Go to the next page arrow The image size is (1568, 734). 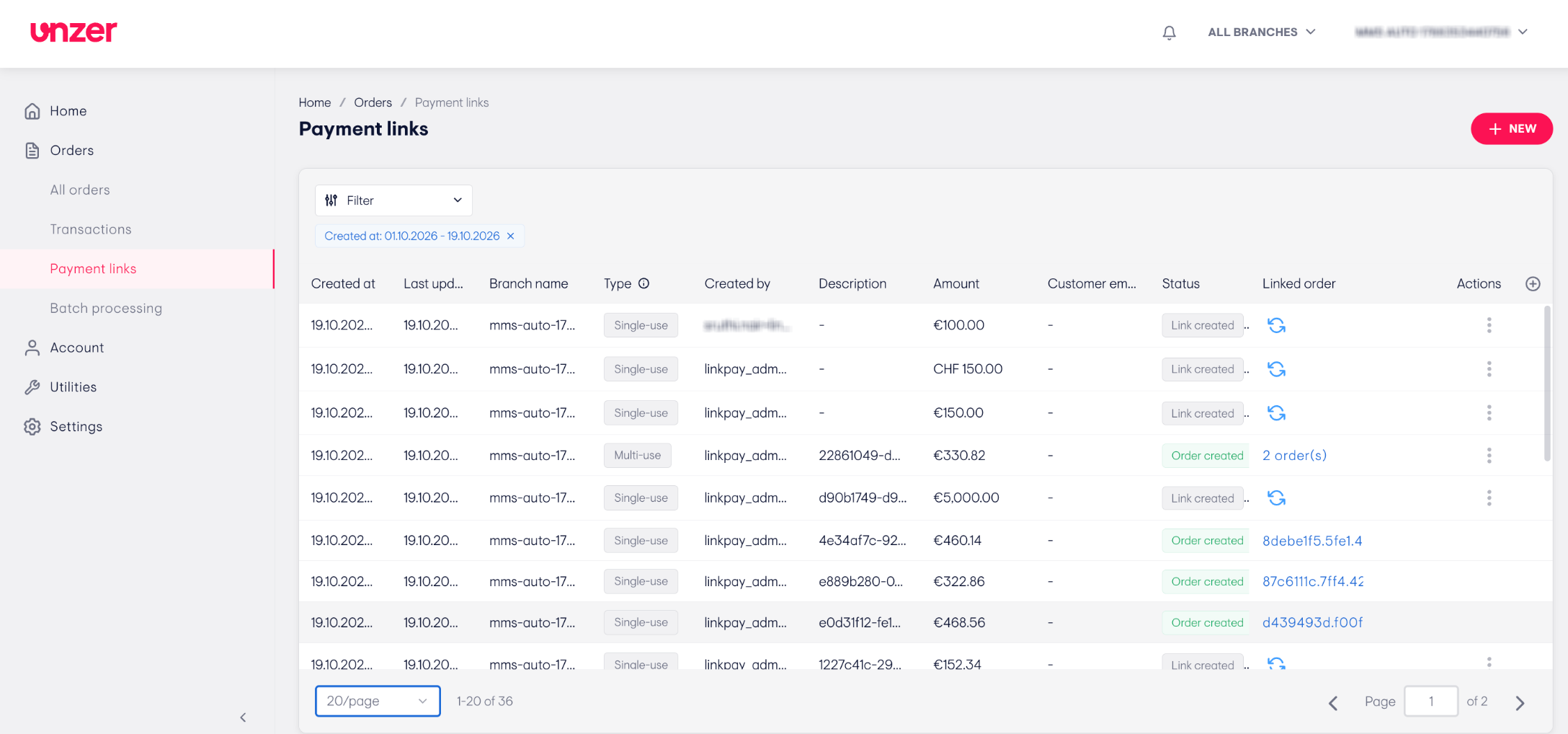pyautogui.click(x=1520, y=703)
